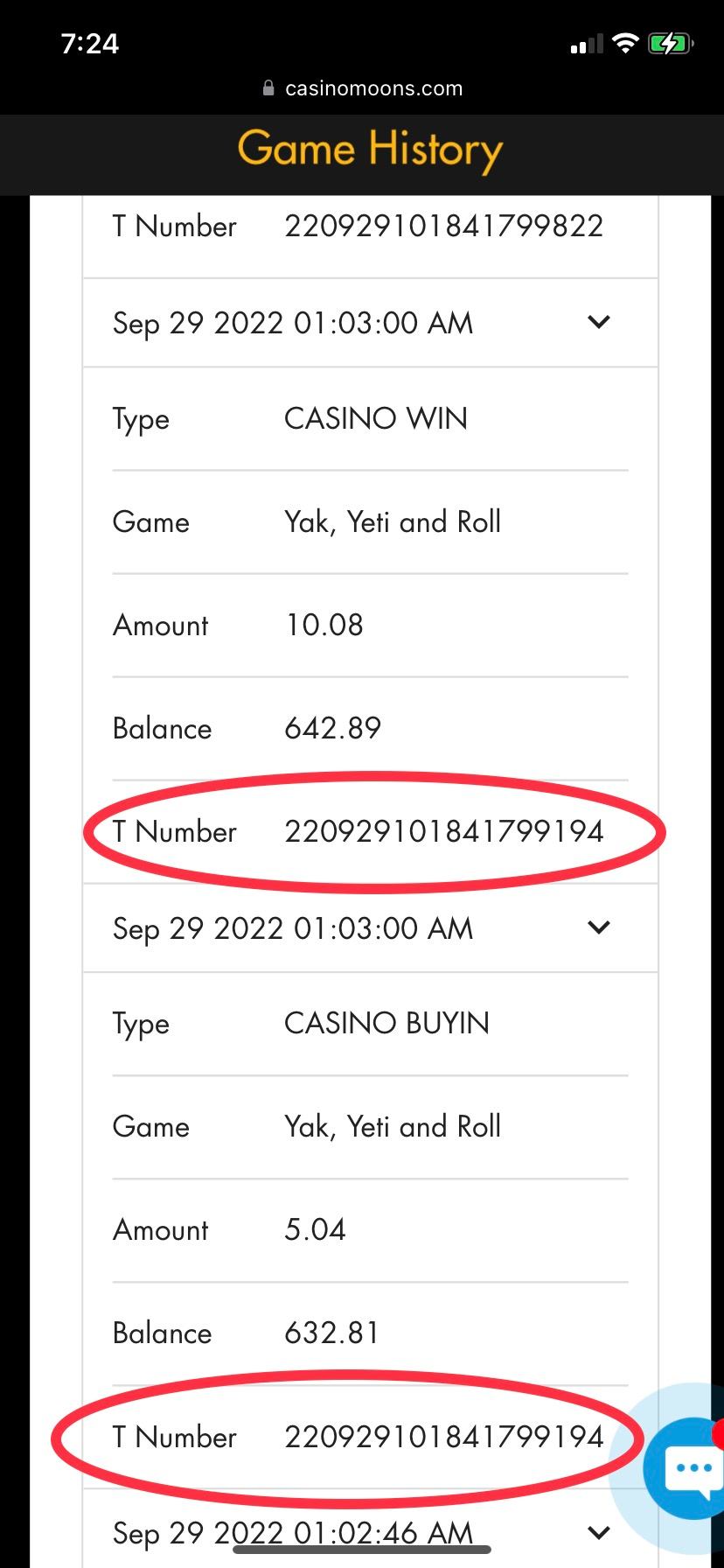Collapse the CASINO WIN entry chevron
The image size is (724, 1568).
(x=599, y=322)
